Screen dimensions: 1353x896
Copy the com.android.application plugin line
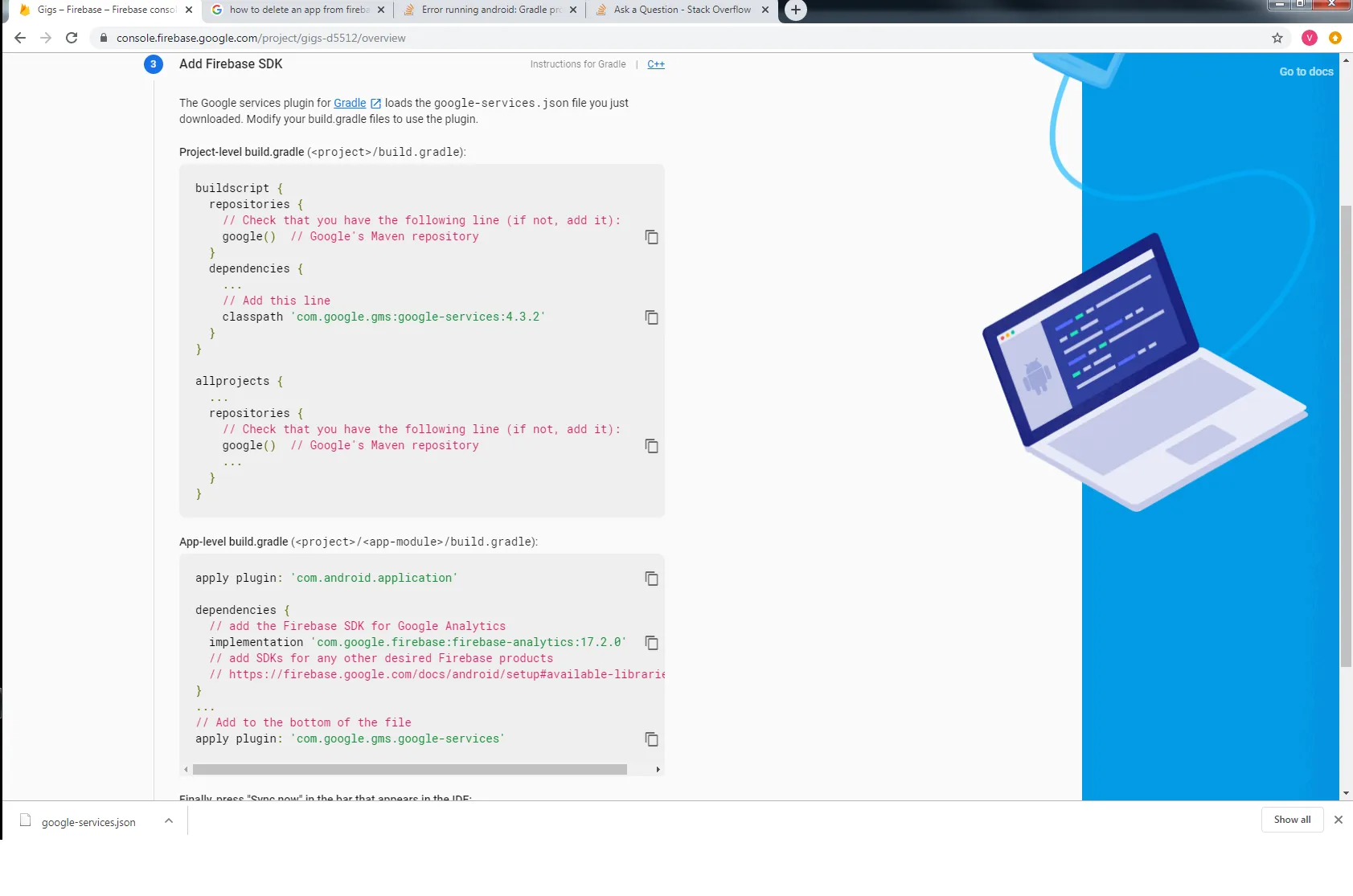pyautogui.click(x=652, y=579)
